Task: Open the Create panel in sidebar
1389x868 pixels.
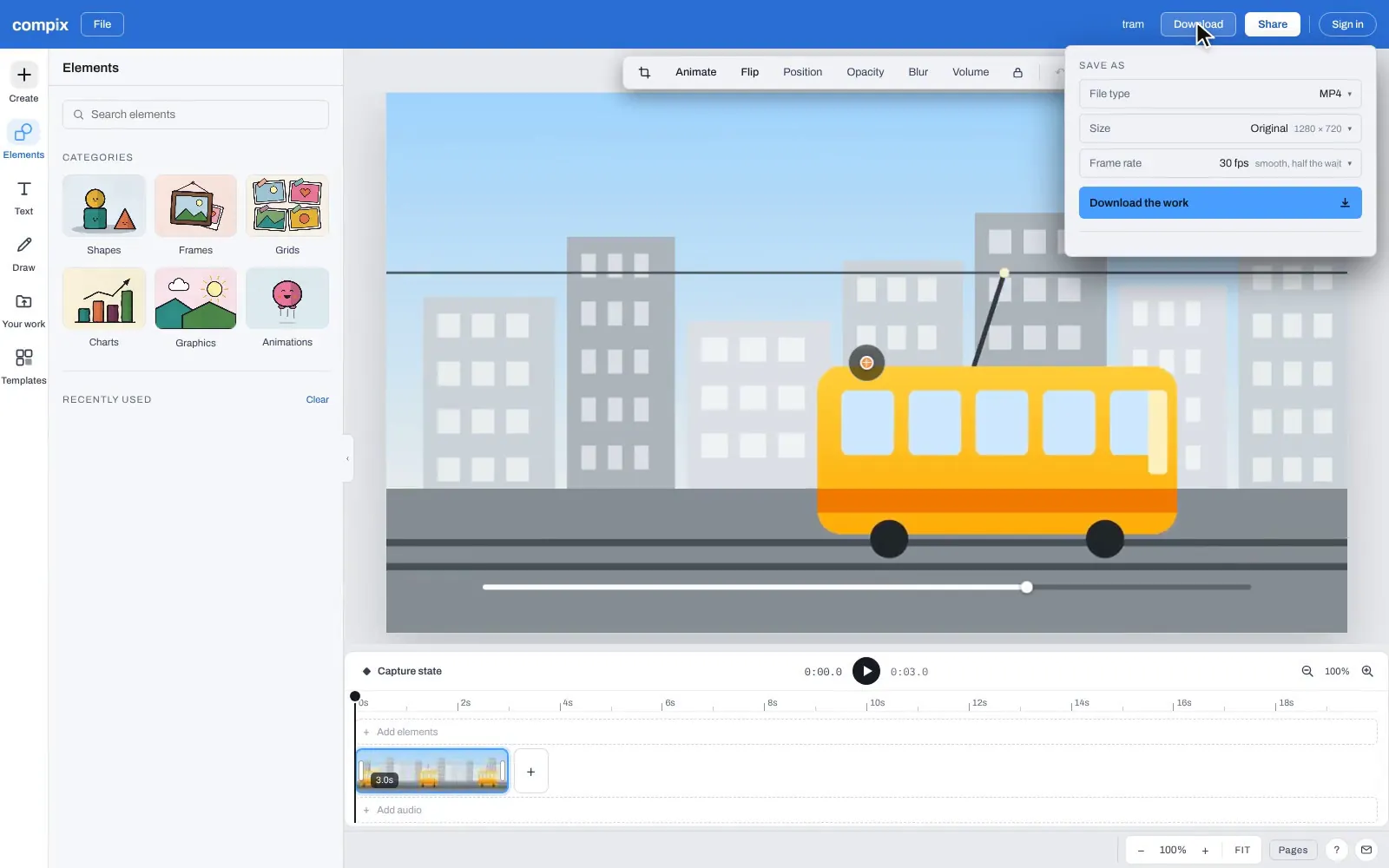Action: click(x=23, y=83)
